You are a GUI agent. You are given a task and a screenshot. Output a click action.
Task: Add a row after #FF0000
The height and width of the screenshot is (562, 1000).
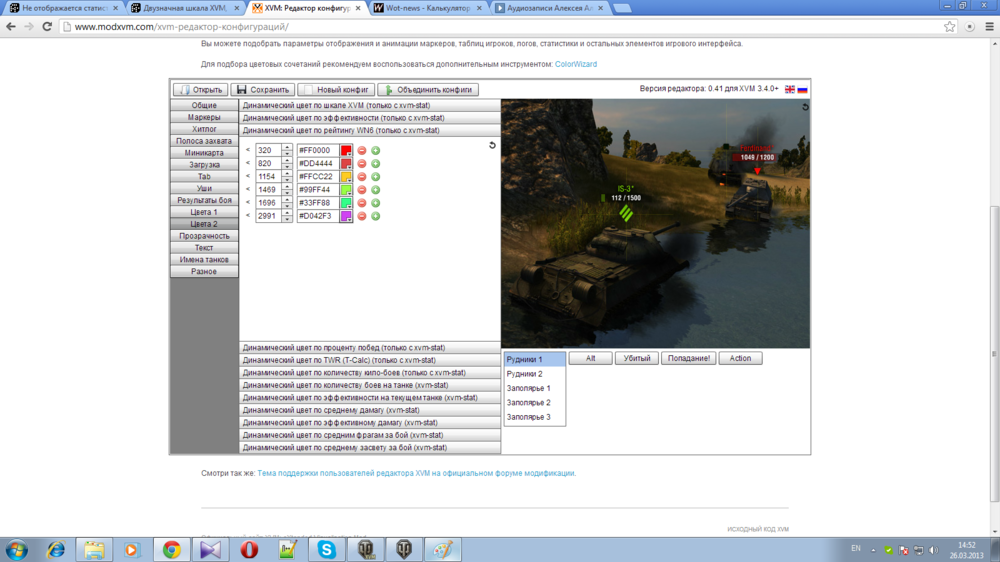[376, 151]
